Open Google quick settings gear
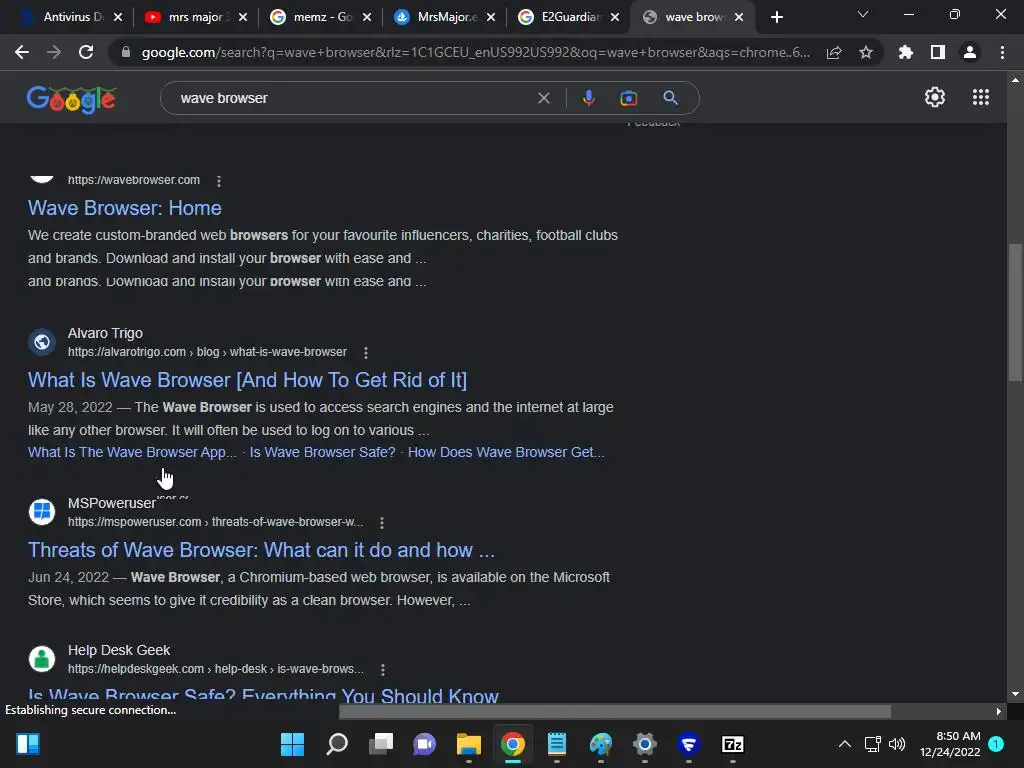The image size is (1024, 768). point(935,97)
